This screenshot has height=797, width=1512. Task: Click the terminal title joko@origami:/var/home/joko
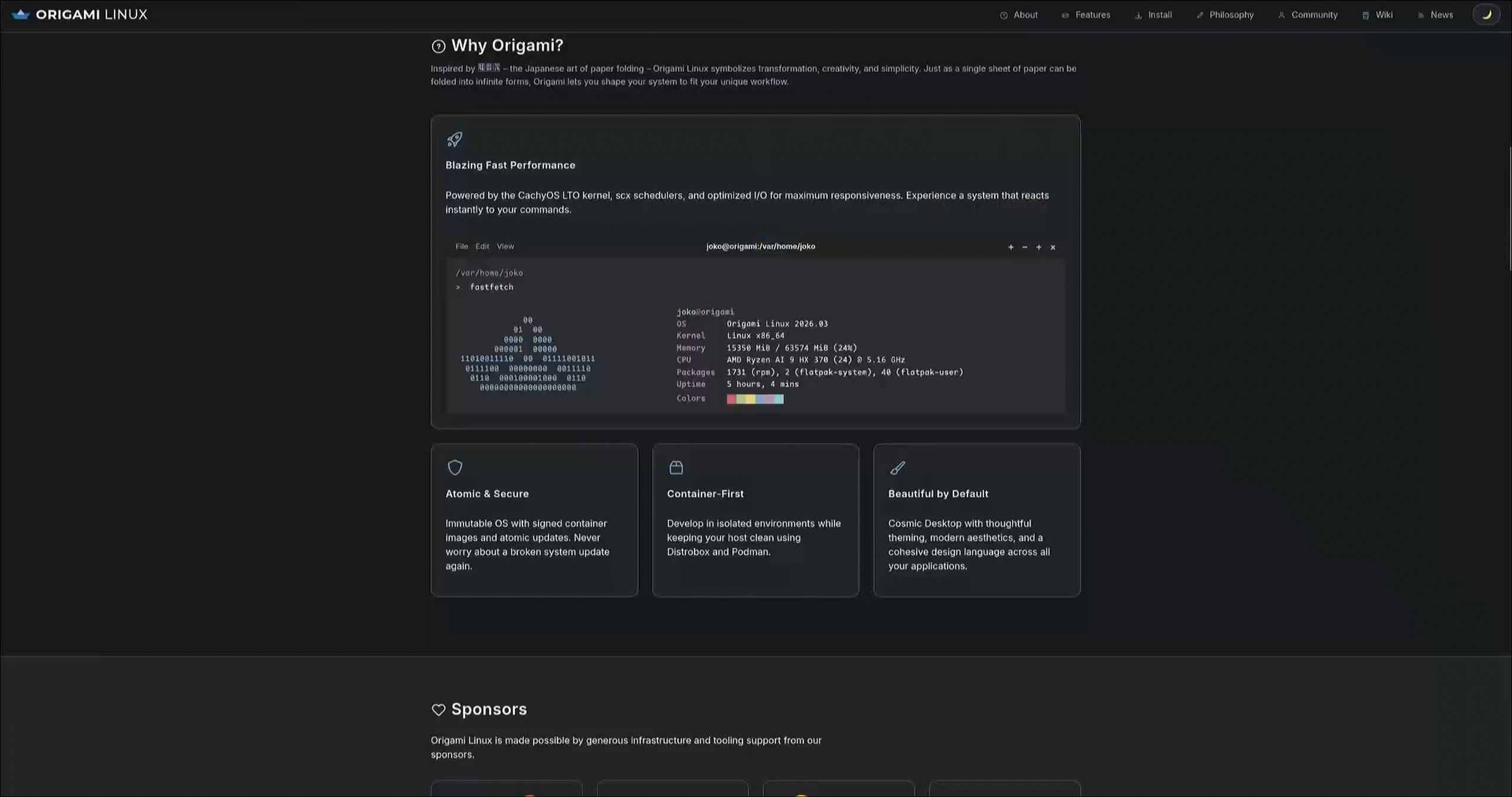[760, 247]
